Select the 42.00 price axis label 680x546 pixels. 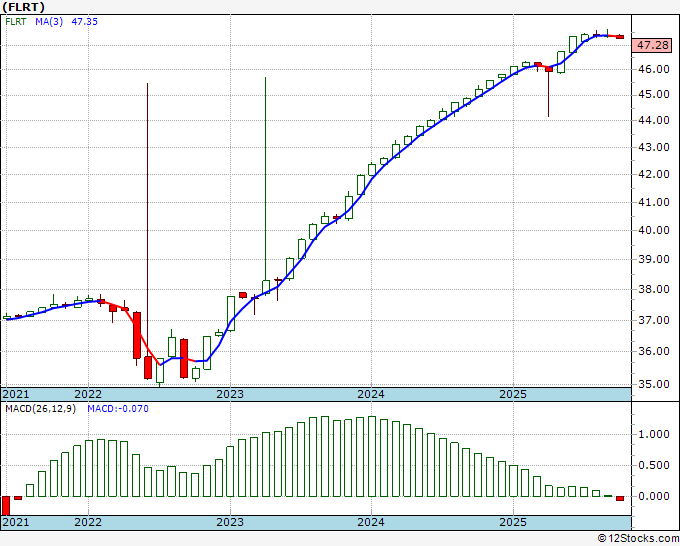tap(654, 174)
